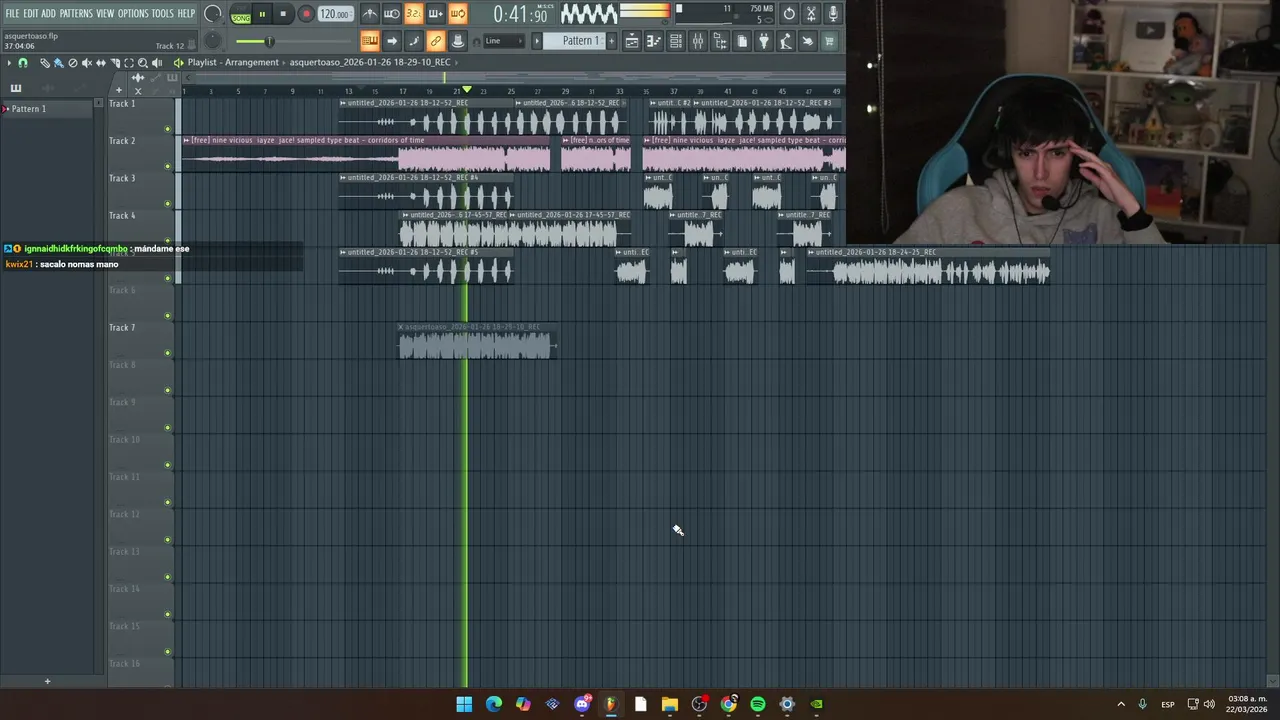Screen dimensions: 1280x720
Task: Toggle wait for input before recording
Action: pos(392,14)
